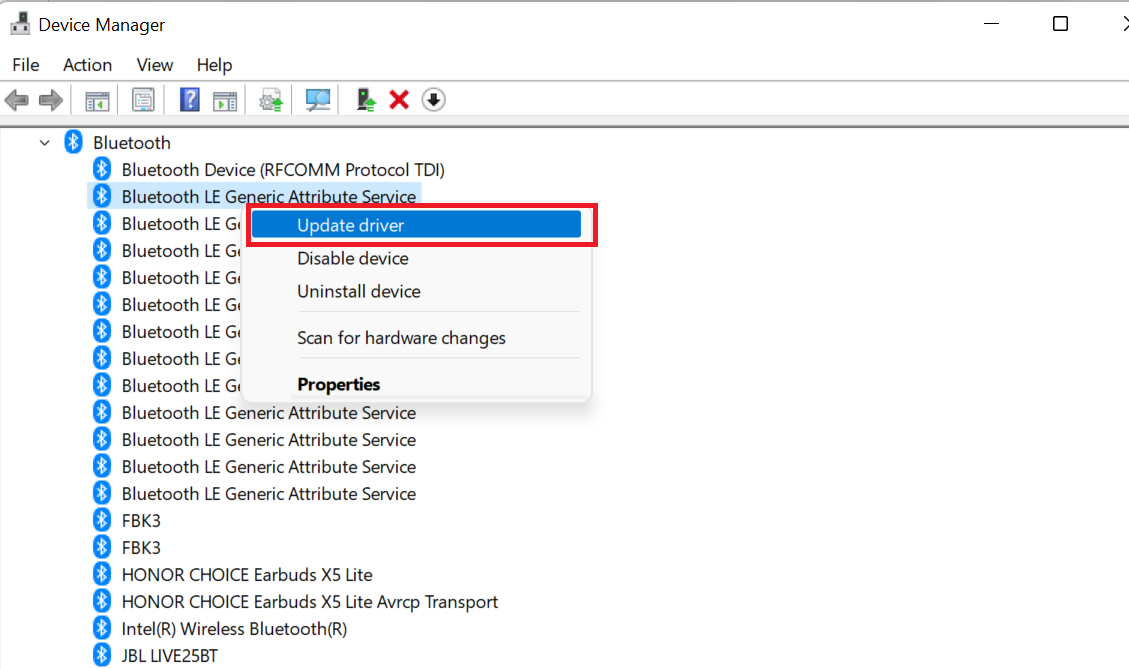Open the Action menu
1129x669 pixels.
tap(88, 65)
